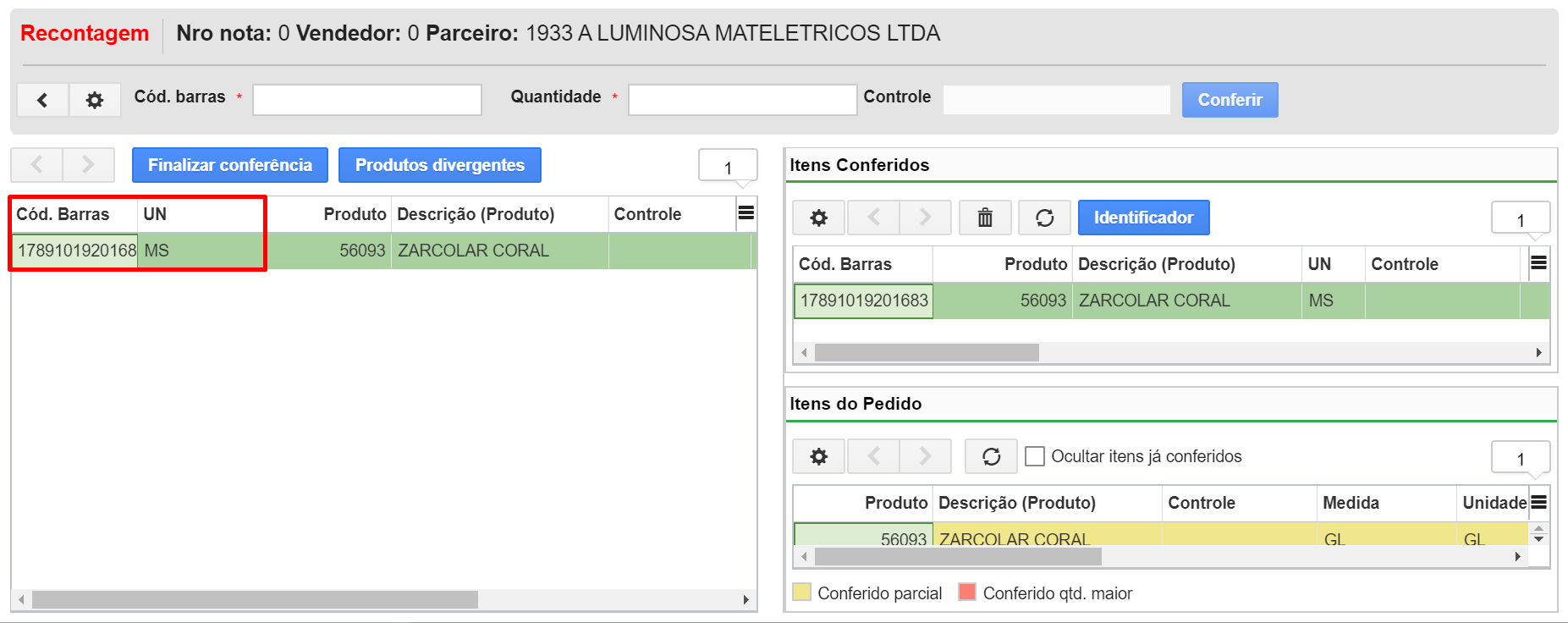Next page arrow in Itens Conferidos
1568x623 pixels.
(x=925, y=218)
